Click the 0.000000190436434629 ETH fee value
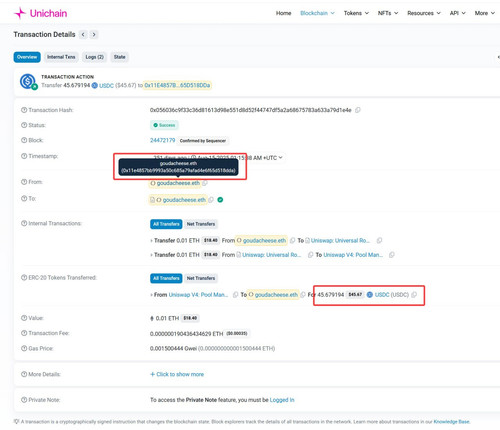 (186, 334)
